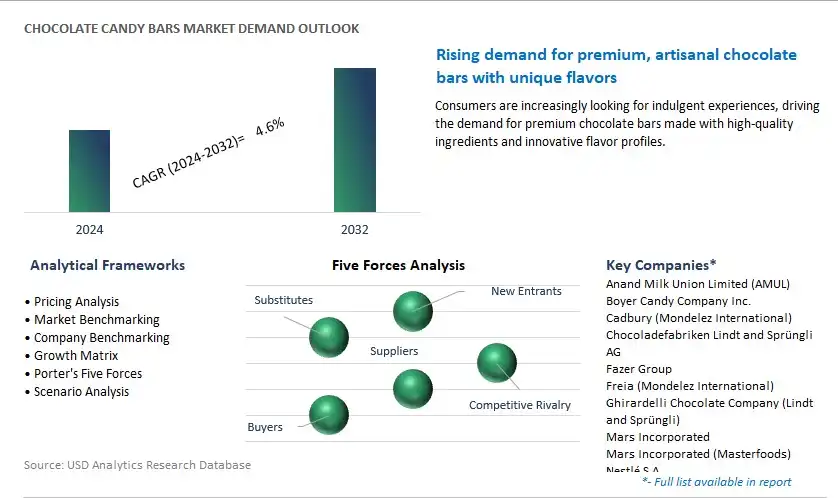Click Anand Milk Union Limited (AMUL) company
Viewport: 838px width, 498px height.
point(698,284)
